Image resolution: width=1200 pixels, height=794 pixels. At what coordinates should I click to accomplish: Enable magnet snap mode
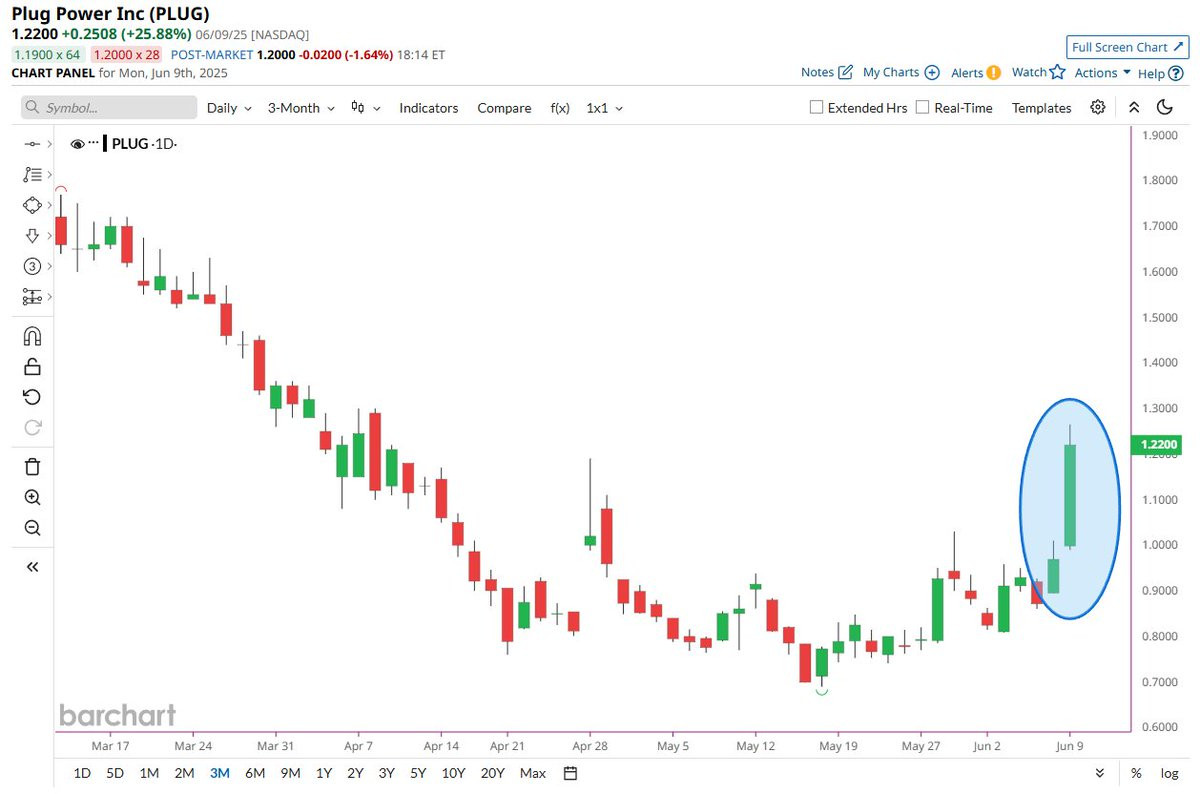pos(32,336)
